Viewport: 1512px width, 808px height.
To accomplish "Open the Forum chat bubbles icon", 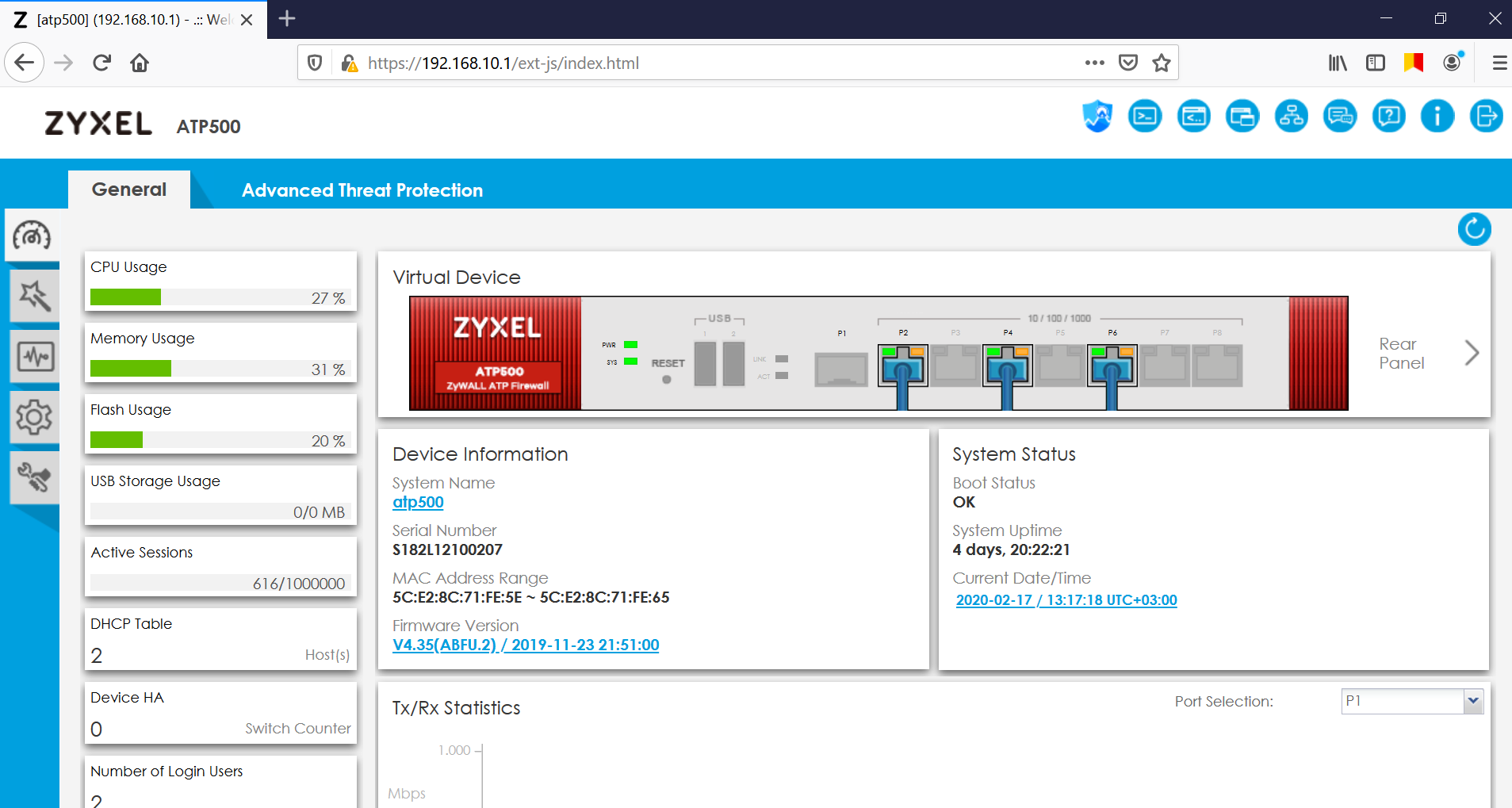I will [1340, 117].
